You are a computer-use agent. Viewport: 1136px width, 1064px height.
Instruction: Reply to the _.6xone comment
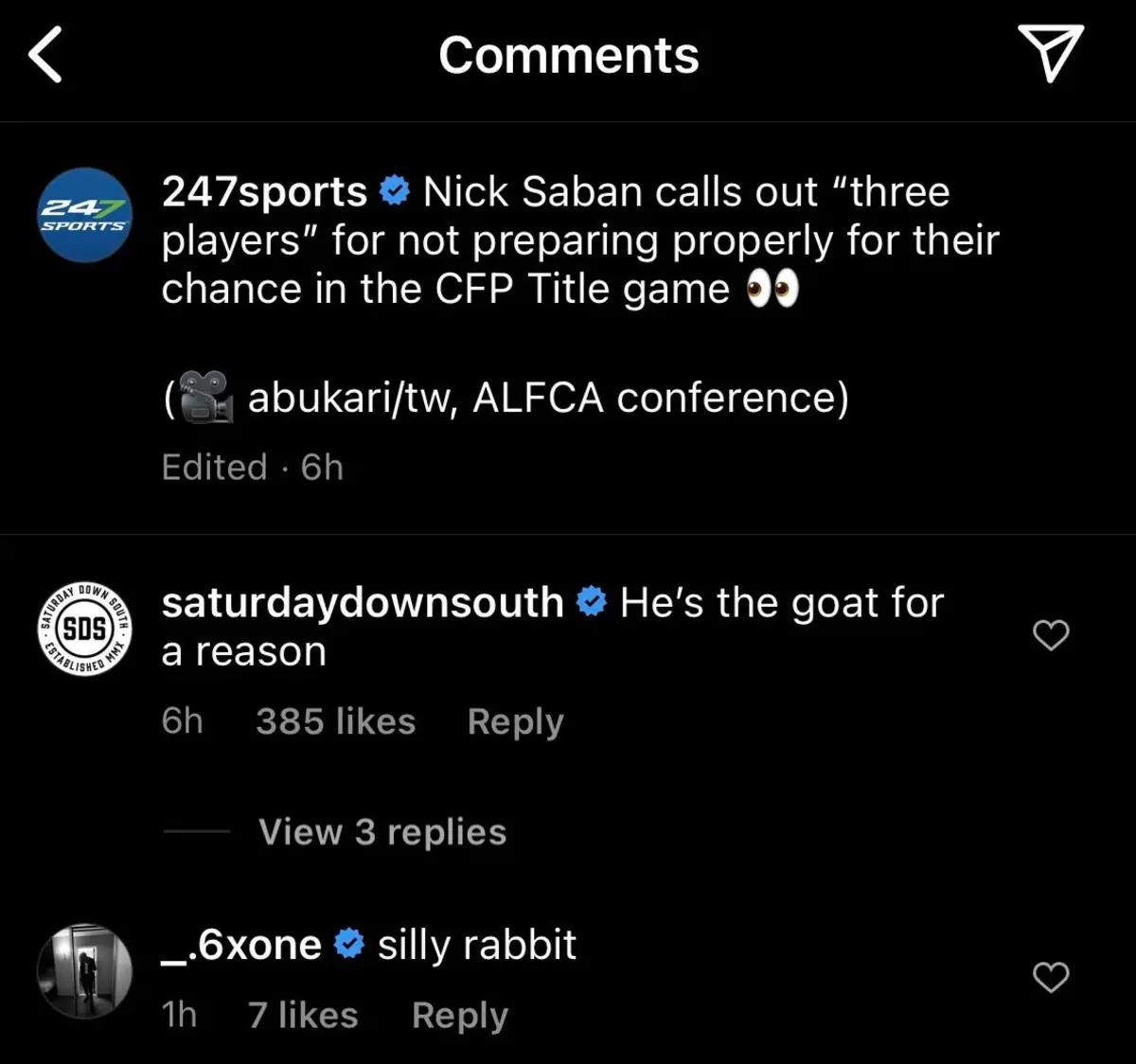tap(460, 1016)
